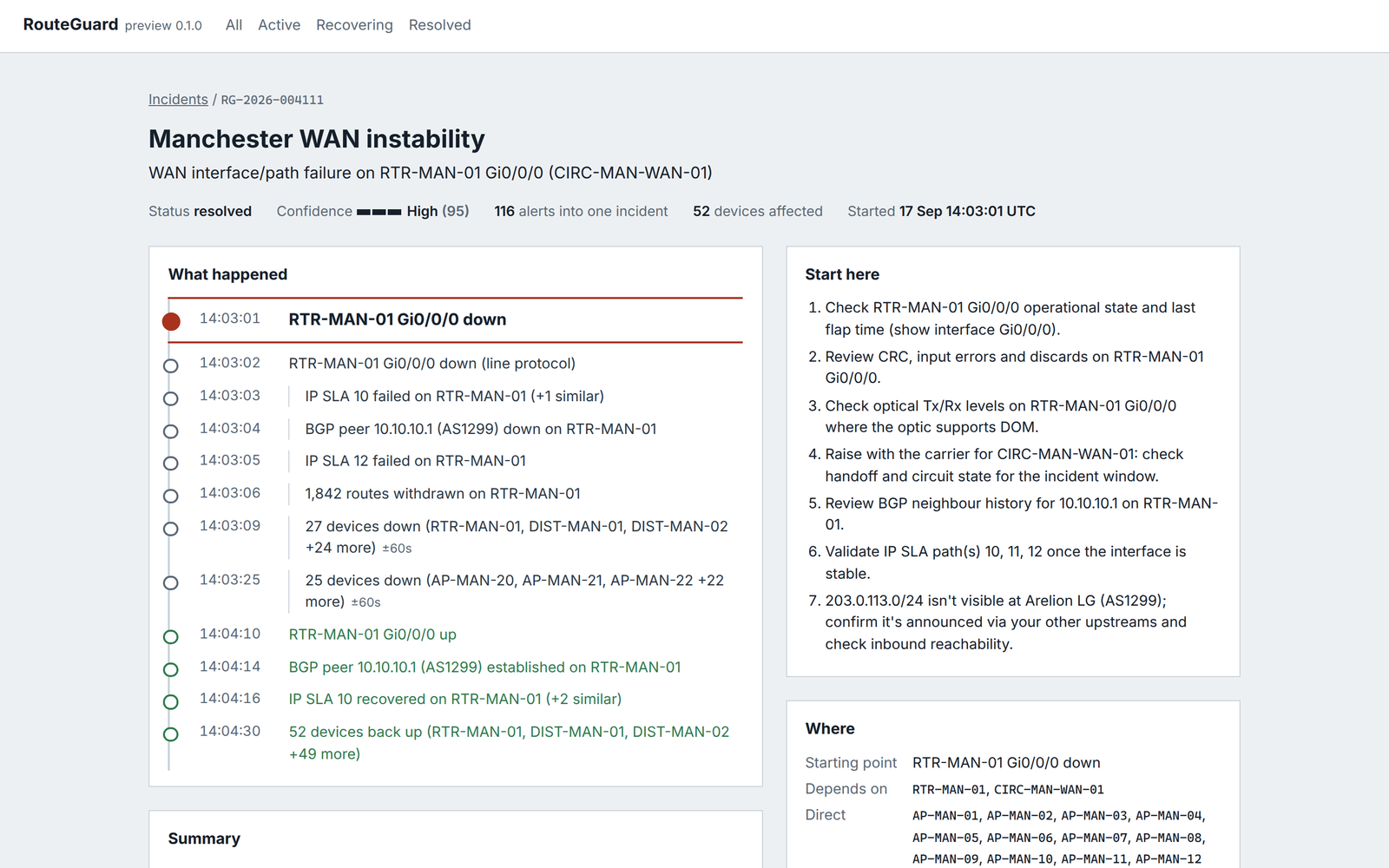
Task: Click the RG-2026-004111 incident ID
Action: click(272, 101)
